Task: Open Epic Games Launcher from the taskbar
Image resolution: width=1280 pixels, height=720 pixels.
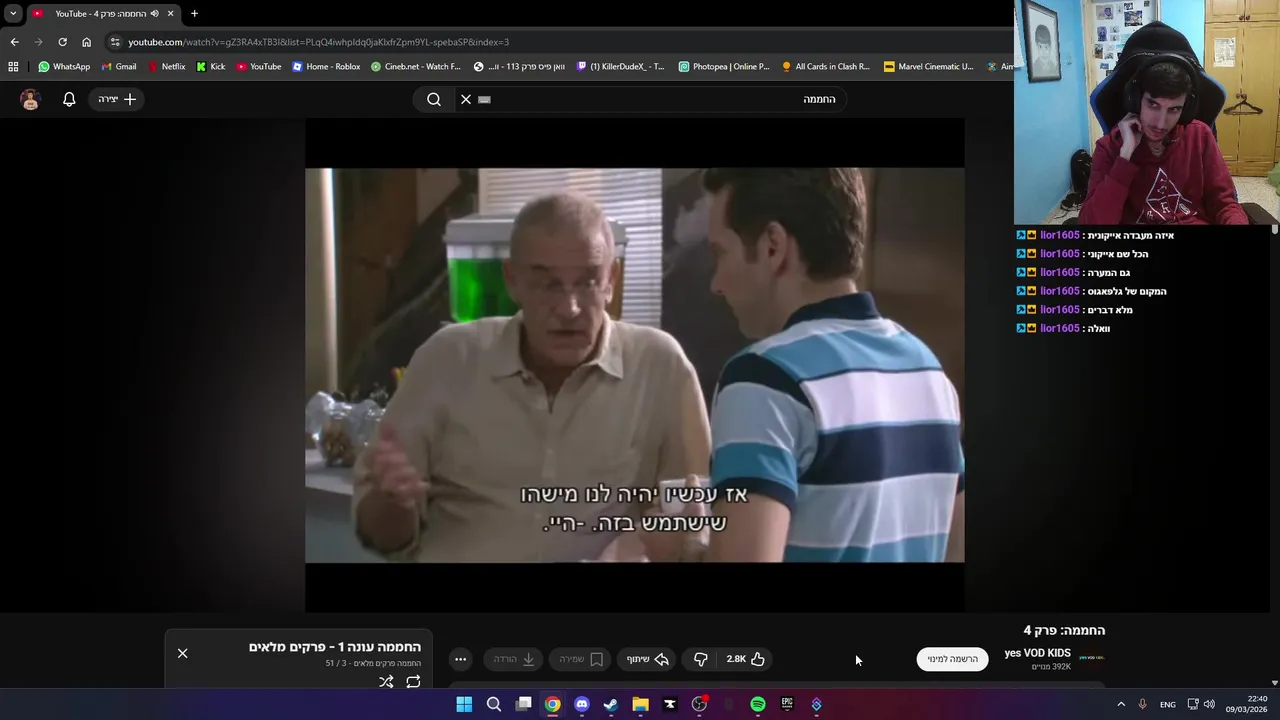Action: point(787,704)
